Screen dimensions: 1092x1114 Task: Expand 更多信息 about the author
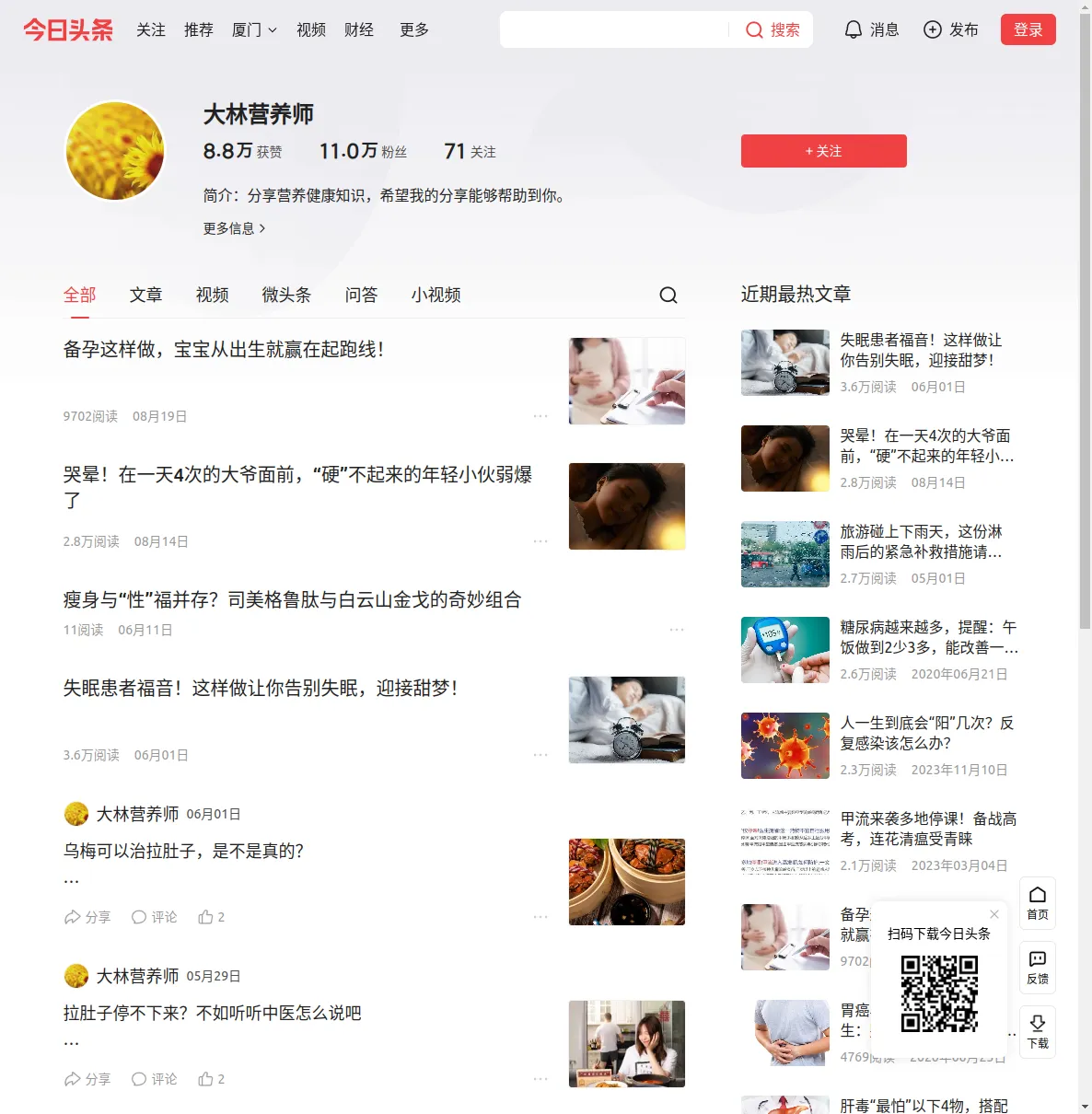[234, 228]
